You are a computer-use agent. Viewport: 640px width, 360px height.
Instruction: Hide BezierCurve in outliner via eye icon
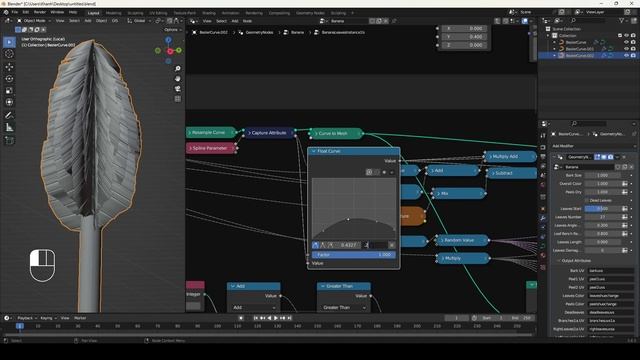[626, 42]
